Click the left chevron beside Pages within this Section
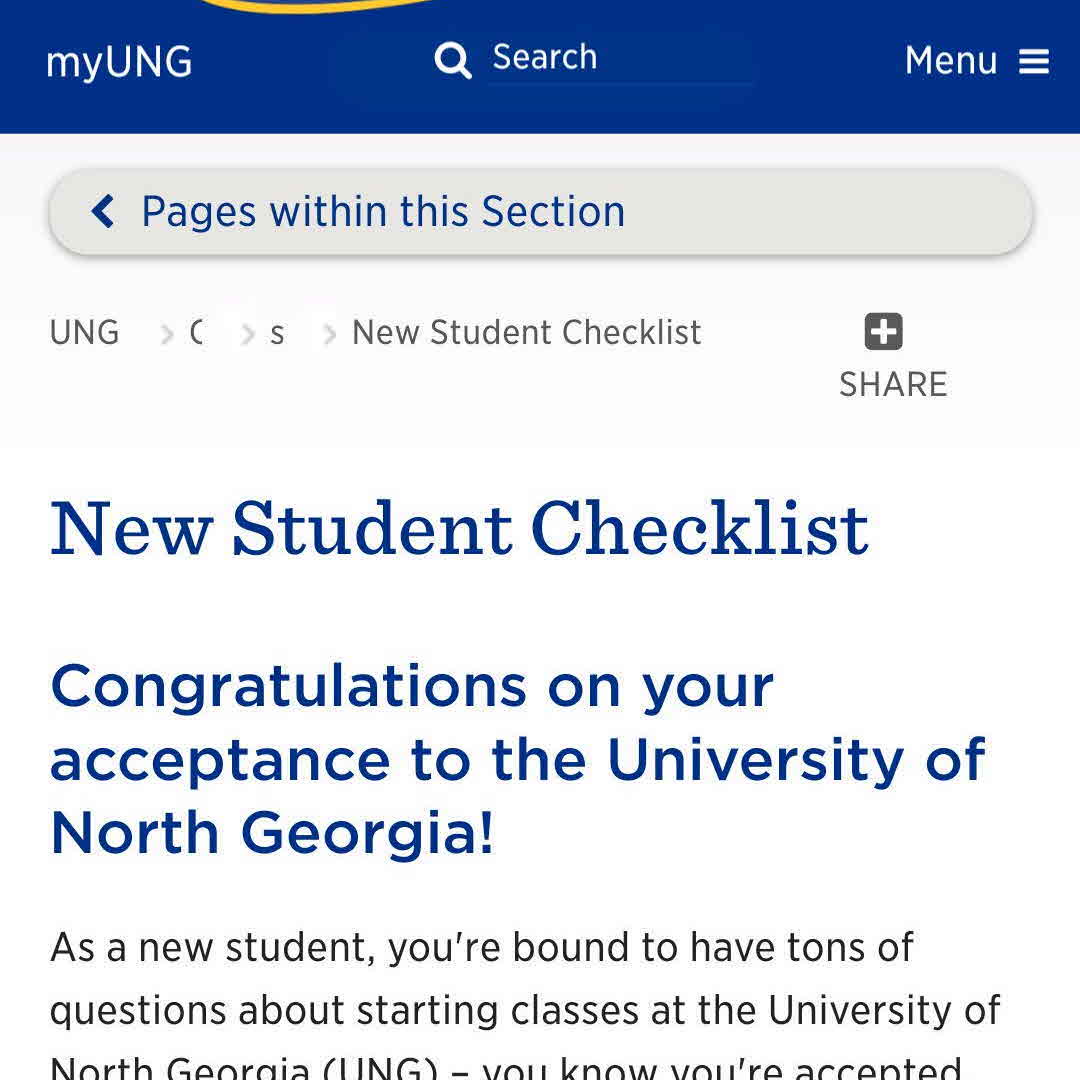1080x1080 pixels. pyautogui.click(x=103, y=212)
